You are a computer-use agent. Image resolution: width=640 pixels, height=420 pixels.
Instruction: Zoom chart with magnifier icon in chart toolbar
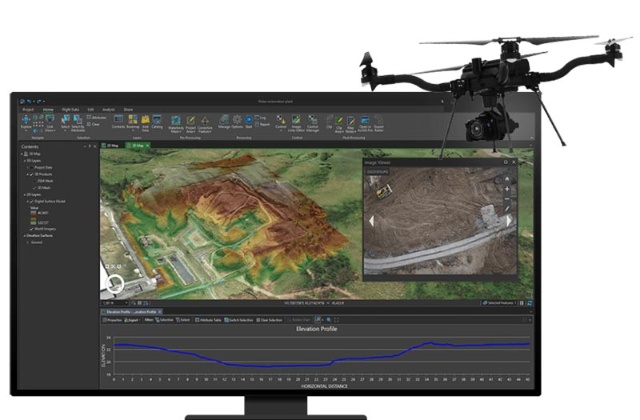coord(329,320)
